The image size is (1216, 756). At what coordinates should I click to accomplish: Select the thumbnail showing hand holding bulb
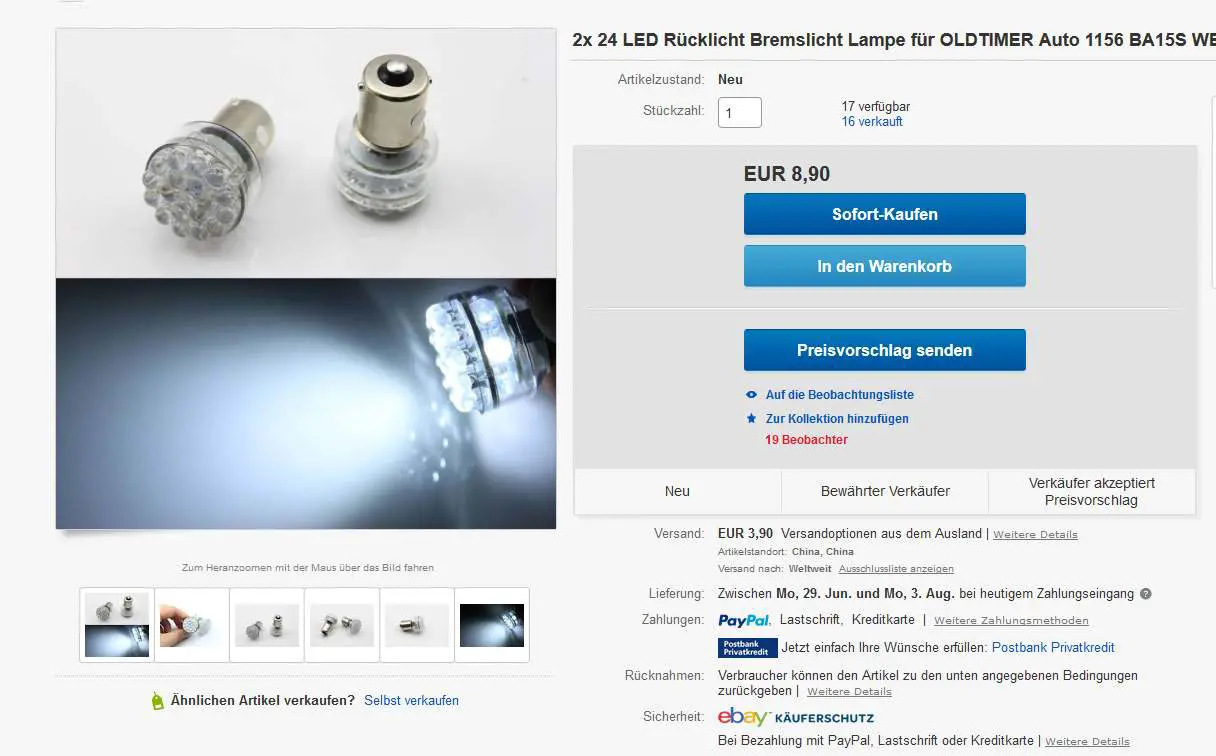coord(192,625)
